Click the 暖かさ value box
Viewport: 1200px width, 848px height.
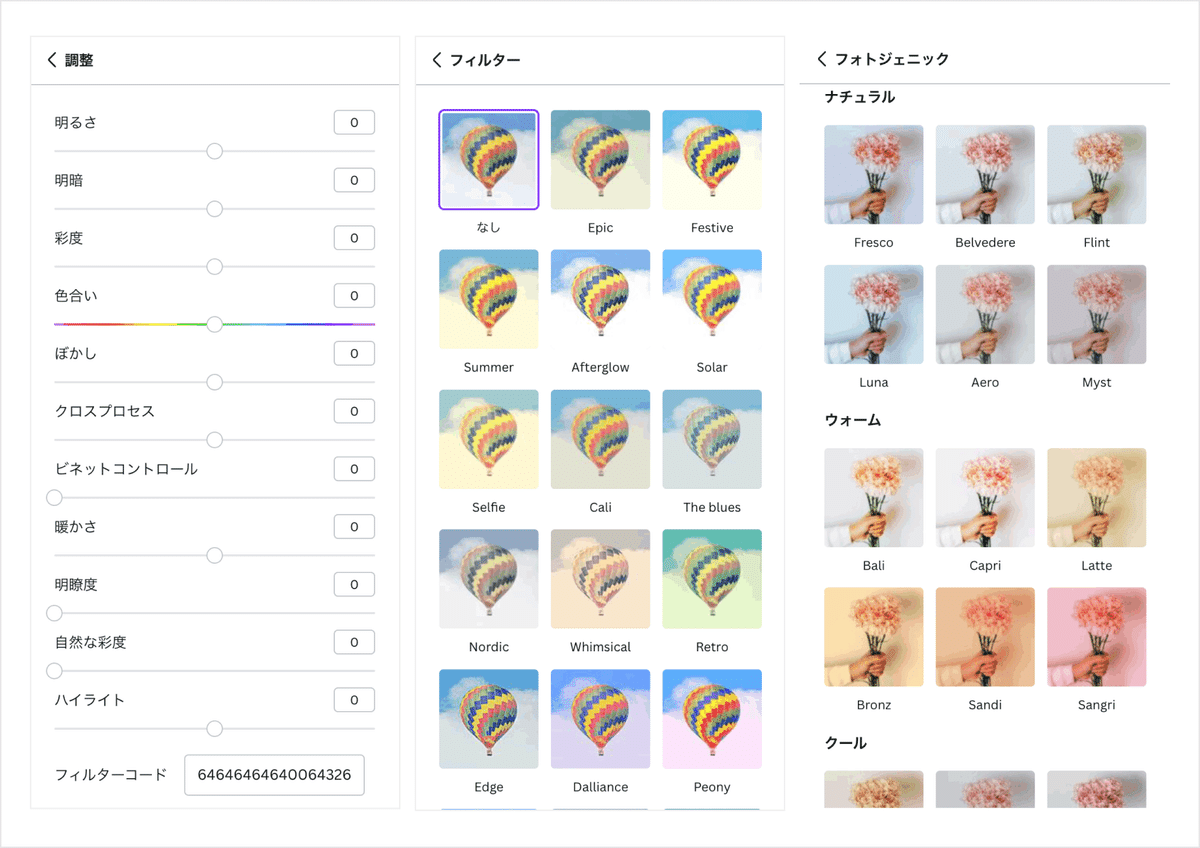coord(354,526)
